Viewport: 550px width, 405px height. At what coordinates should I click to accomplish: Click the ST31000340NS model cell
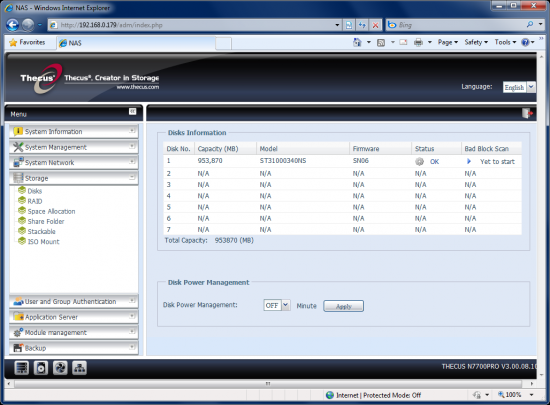click(283, 161)
